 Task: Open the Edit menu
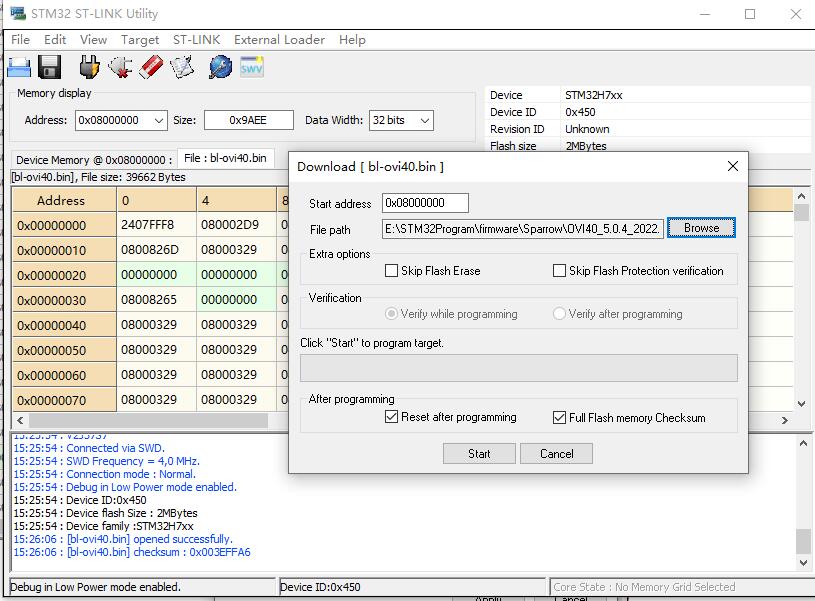pyautogui.click(x=55, y=40)
